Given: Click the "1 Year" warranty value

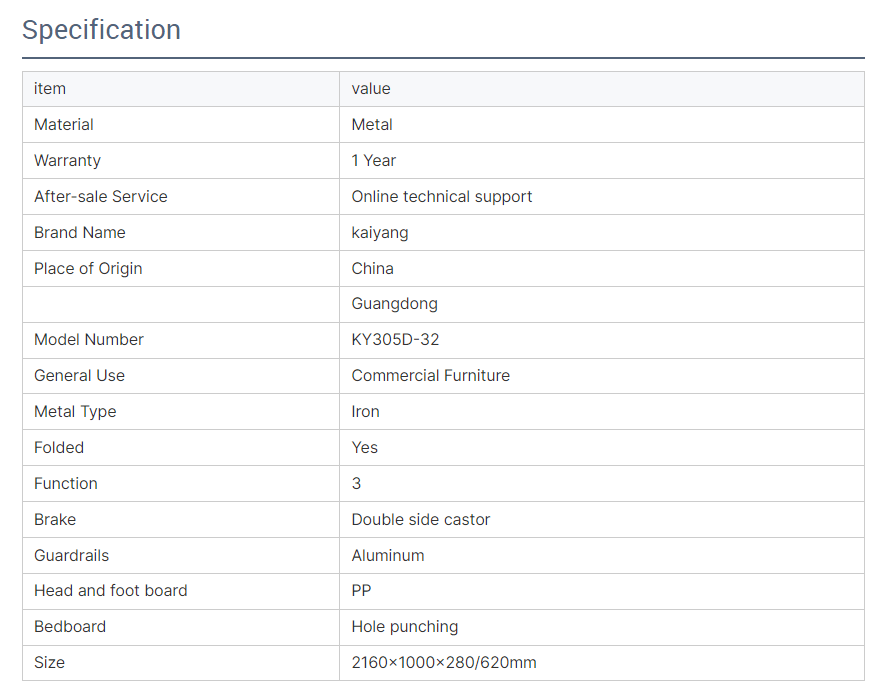Looking at the screenshot, I should (374, 161).
